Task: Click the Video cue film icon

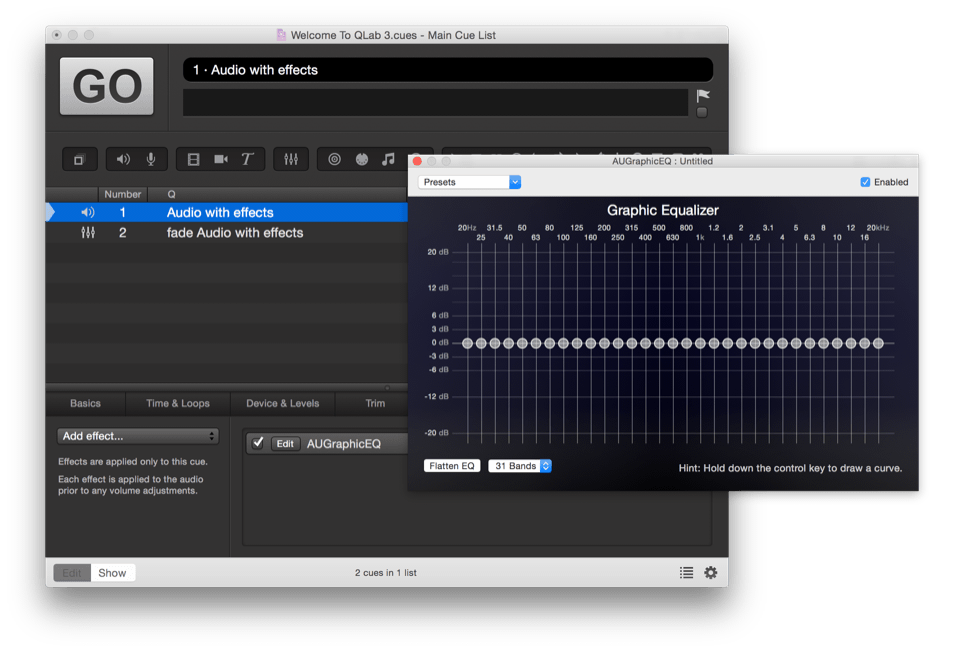Action: (x=194, y=159)
